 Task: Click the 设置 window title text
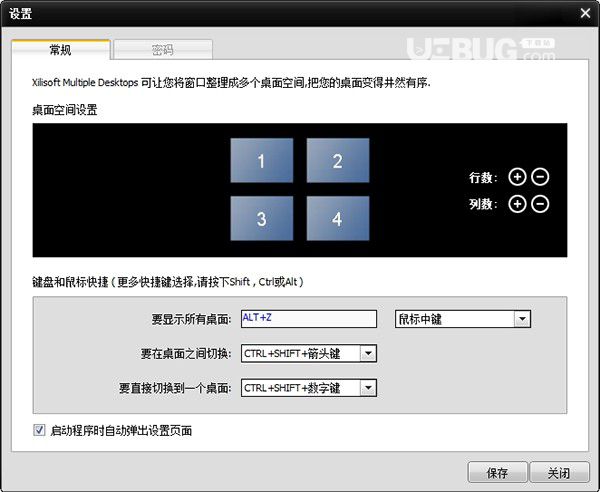(x=20, y=14)
